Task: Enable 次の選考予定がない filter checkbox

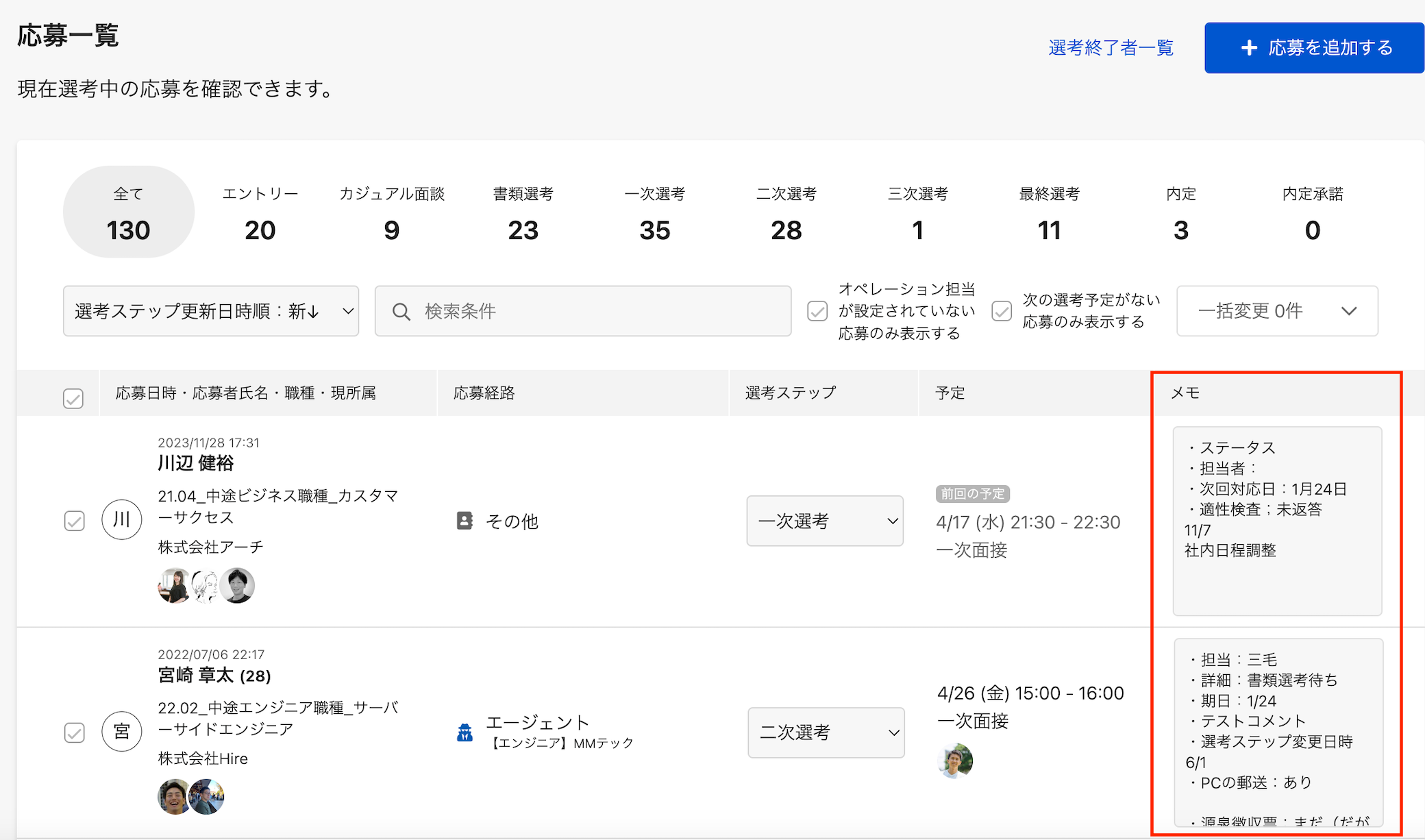Action: [1002, 311]
